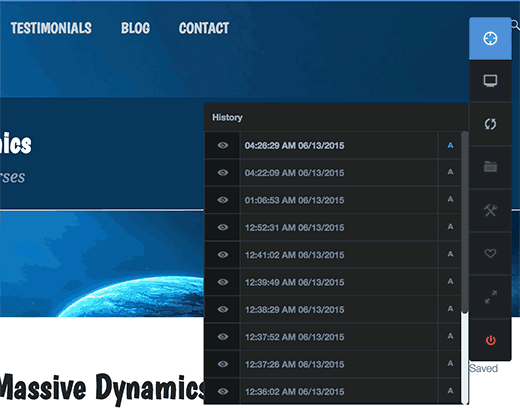Image resolution: width=520 pixels, height=413 pixels.
Task: Select history entry 04:22:09 AM 06/13/2015
Action: 339,173
